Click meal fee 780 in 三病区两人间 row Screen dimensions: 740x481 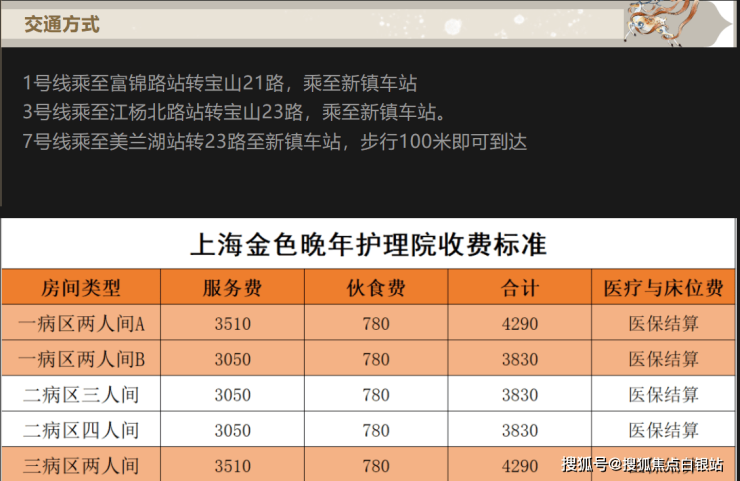(x=376, y=466)
